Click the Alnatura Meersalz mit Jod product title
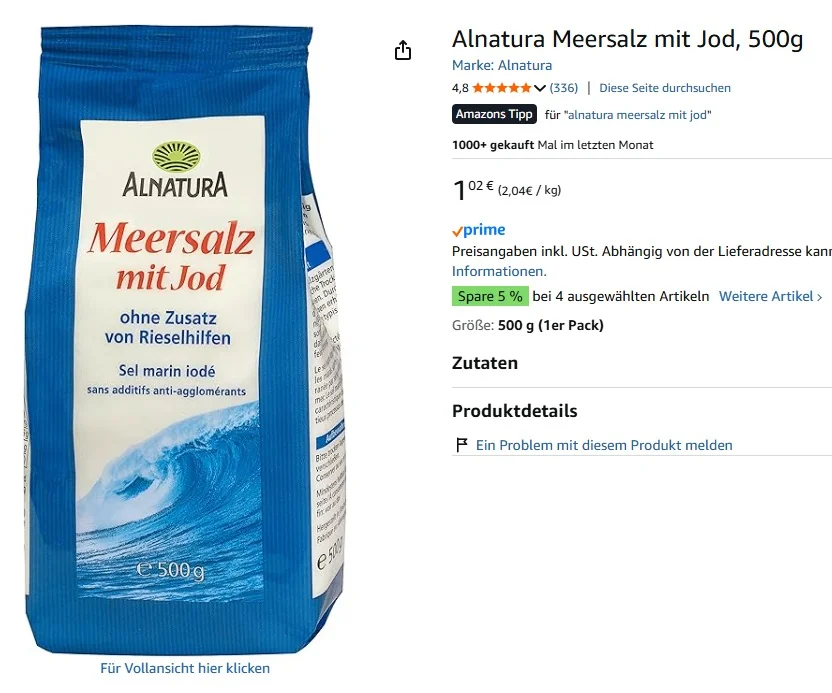The image size is (832, 693). pos(627,39)
